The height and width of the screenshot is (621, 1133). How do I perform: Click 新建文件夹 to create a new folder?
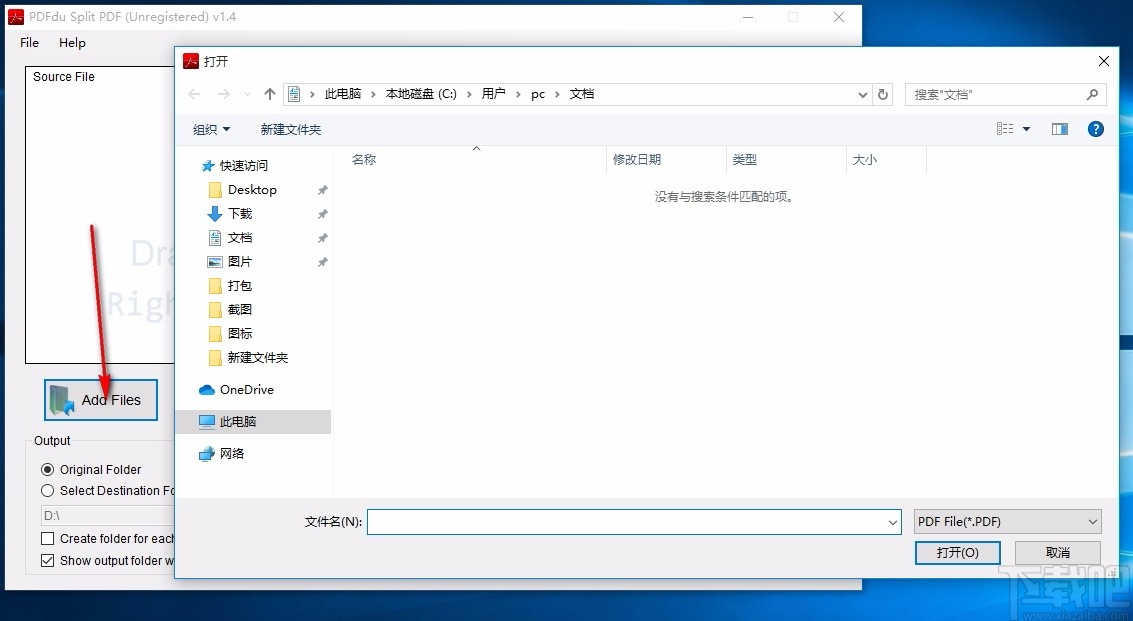click(291, 128)
